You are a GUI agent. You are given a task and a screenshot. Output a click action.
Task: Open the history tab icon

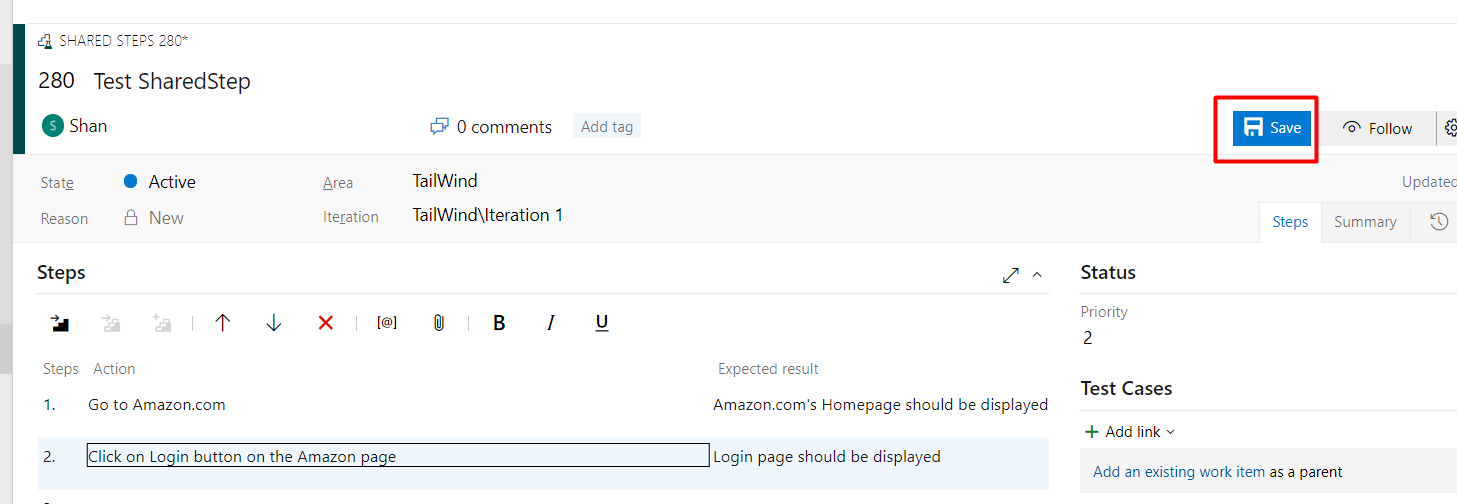(x=1439, y=222)
